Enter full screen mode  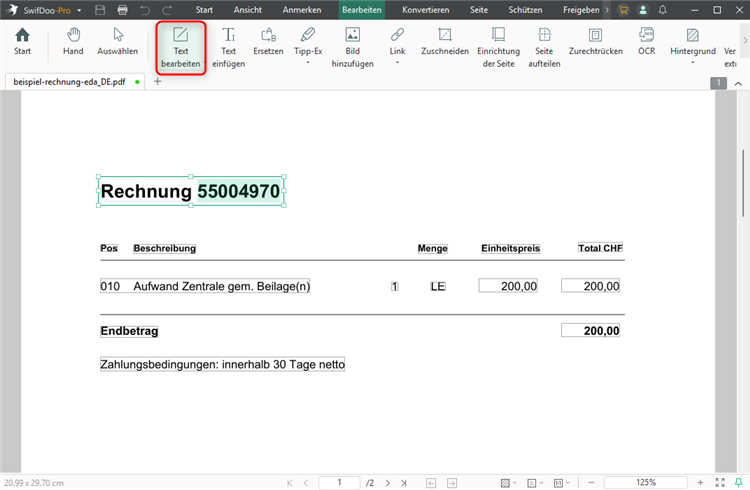click(x=720, y=482)
